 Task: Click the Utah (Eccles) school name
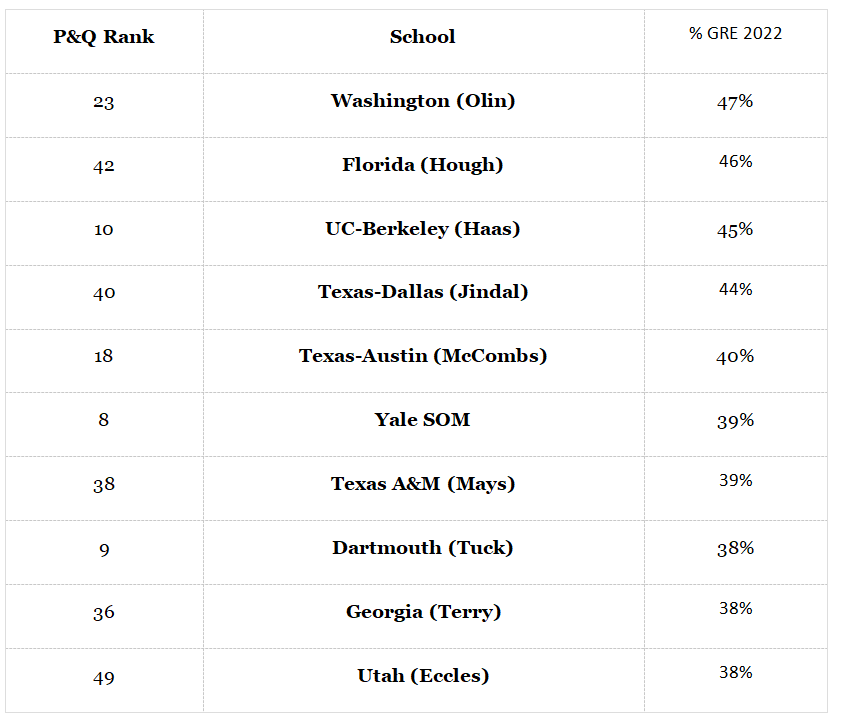[423, 676]
